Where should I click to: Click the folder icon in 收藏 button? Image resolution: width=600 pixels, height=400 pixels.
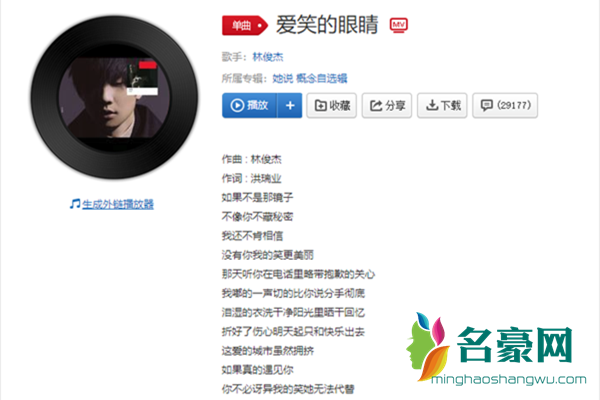click(x=320, y=105)
